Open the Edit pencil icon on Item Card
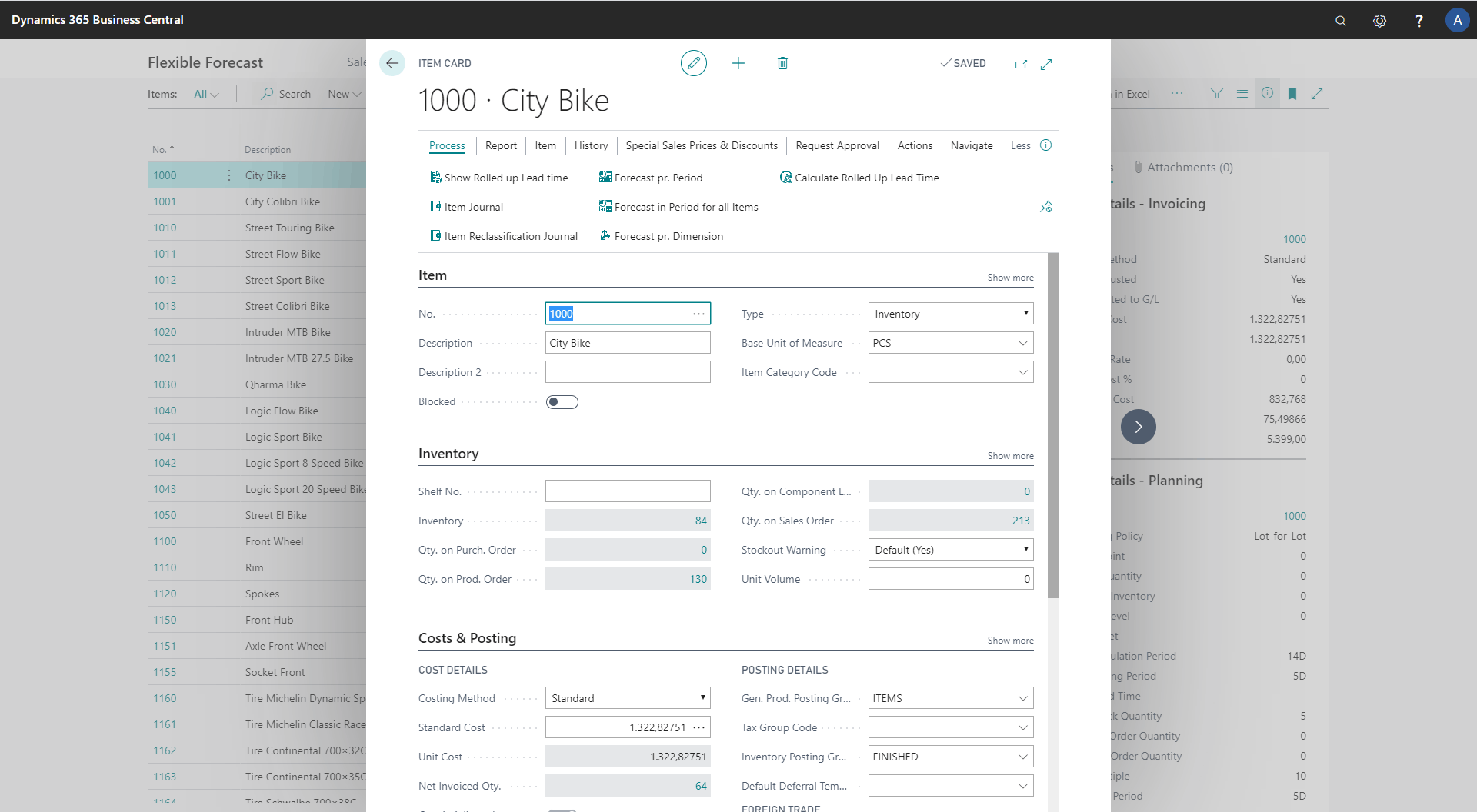The height and width of the screenshot is (812, 1477). tap(694, 63)
